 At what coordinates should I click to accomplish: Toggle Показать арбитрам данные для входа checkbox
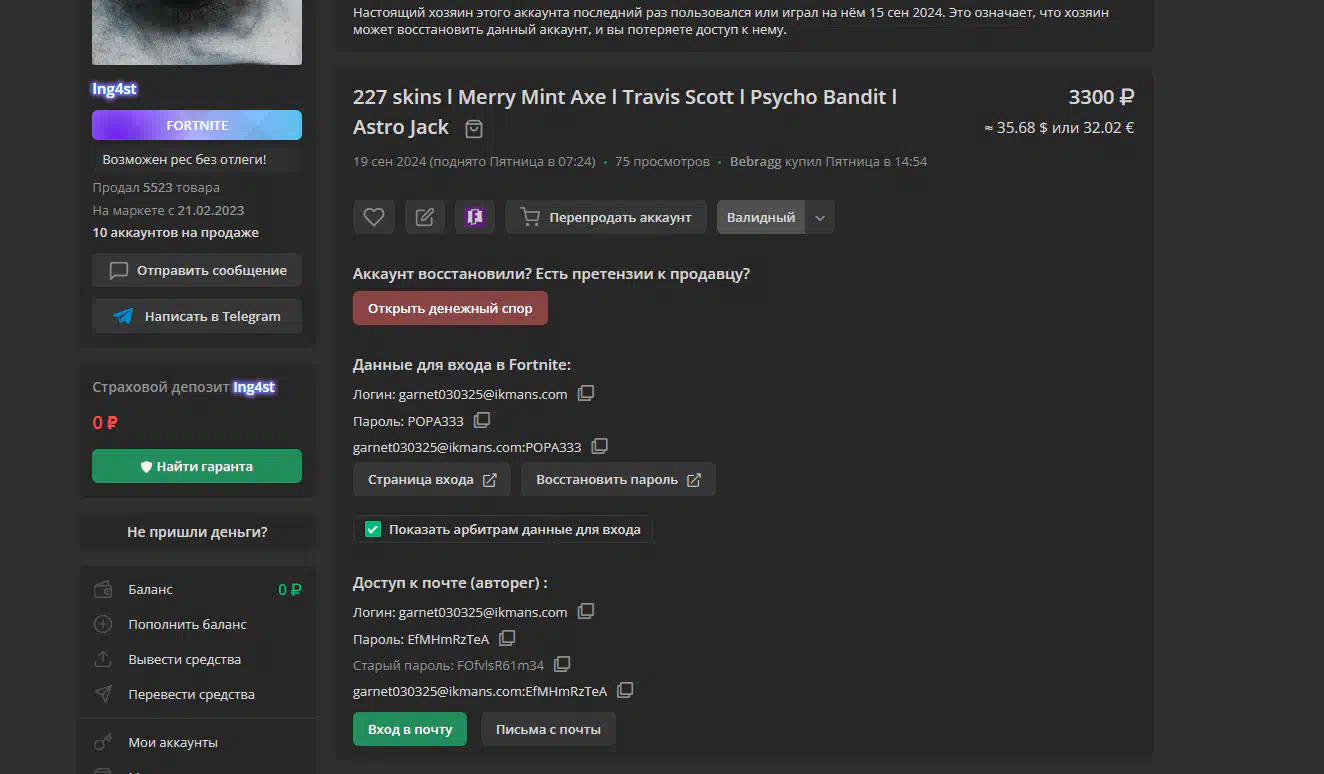click(373, 529)
